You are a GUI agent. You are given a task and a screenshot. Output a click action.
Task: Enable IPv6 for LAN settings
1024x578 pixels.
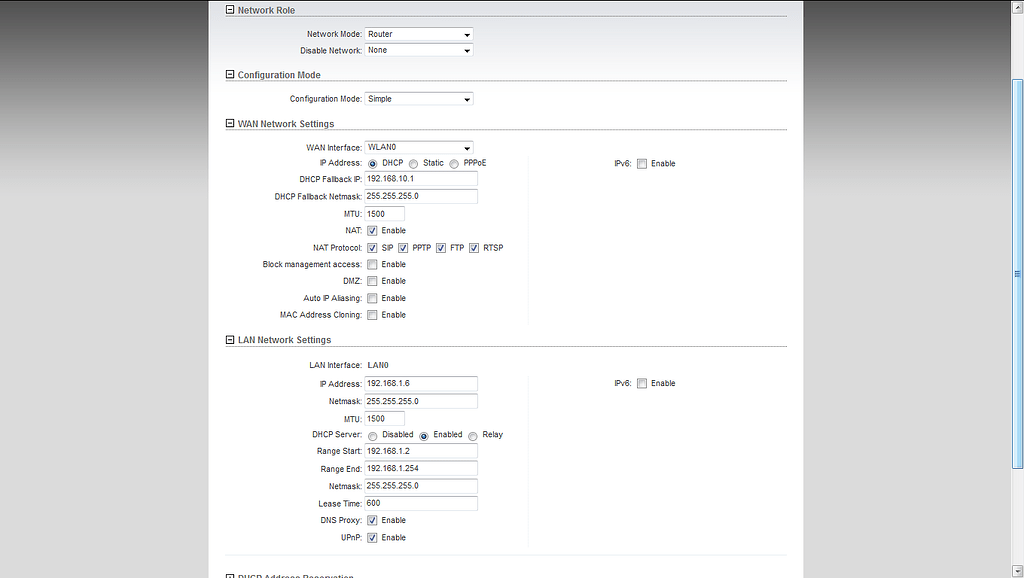[641, 383]
